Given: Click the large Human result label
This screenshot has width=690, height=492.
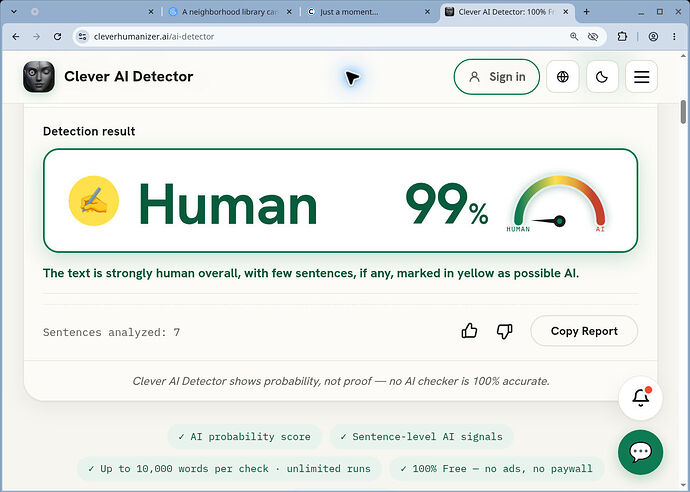Looking at the screenshot, I should (228, 204).
